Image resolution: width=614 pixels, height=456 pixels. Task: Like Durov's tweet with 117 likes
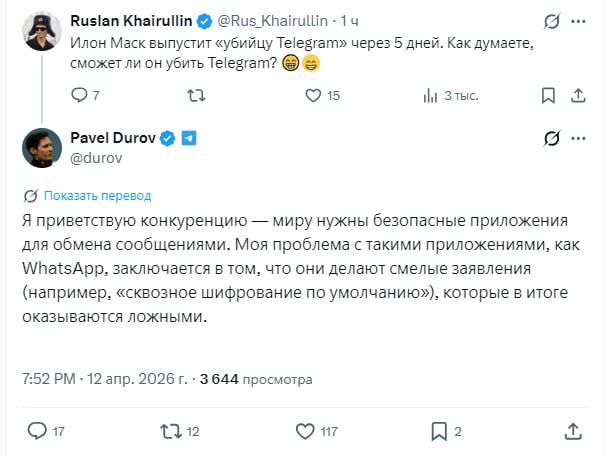pos(303,432)
